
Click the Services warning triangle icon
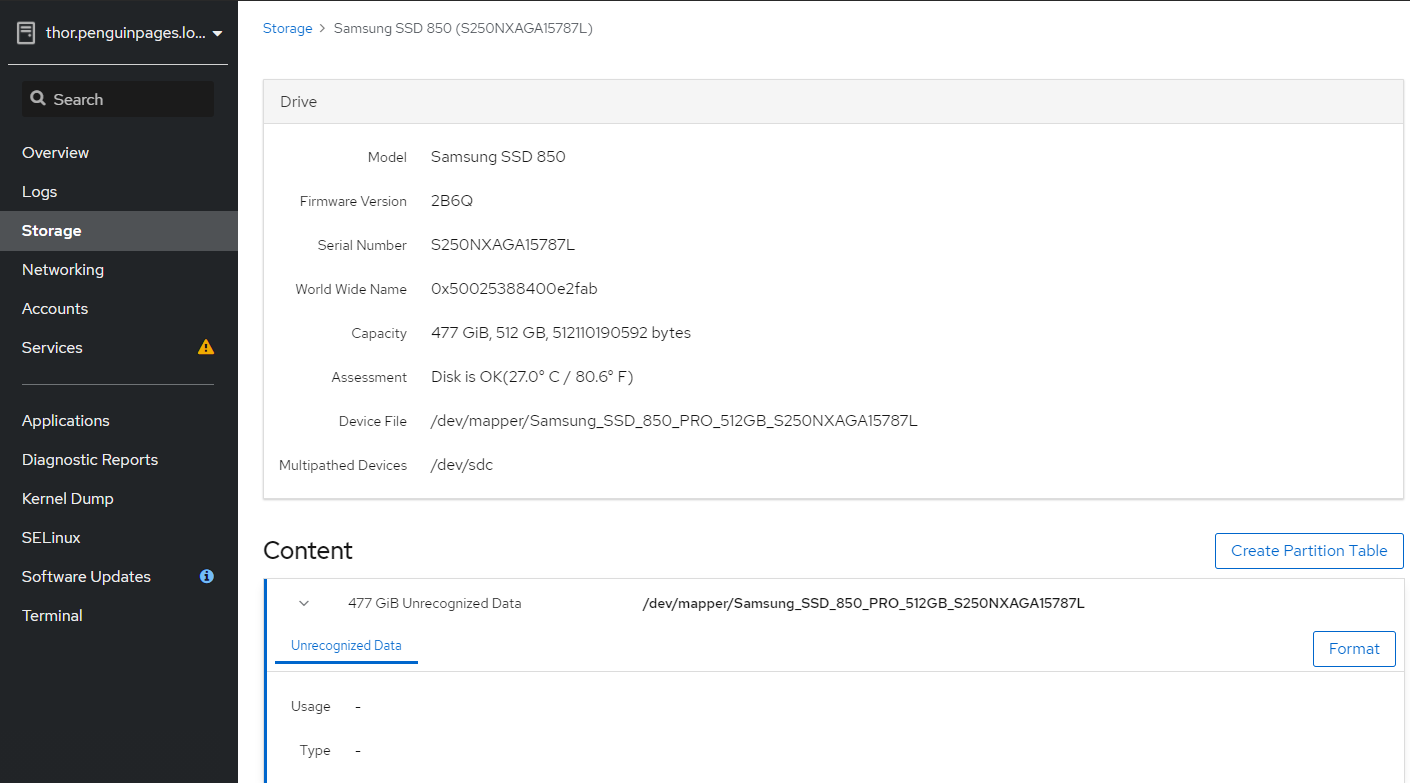click(x=206, y=348)
